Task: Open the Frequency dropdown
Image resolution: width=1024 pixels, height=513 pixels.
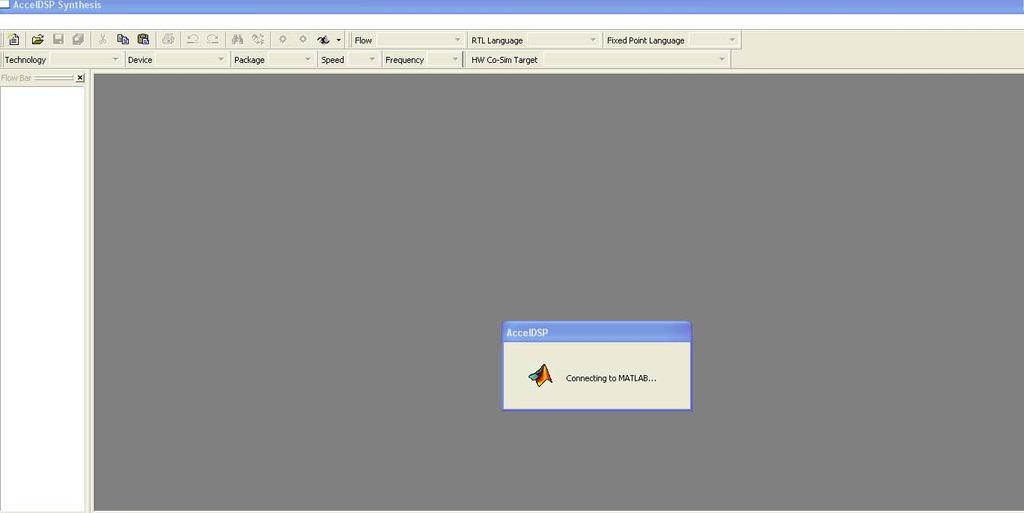Action: click(444, 59)
